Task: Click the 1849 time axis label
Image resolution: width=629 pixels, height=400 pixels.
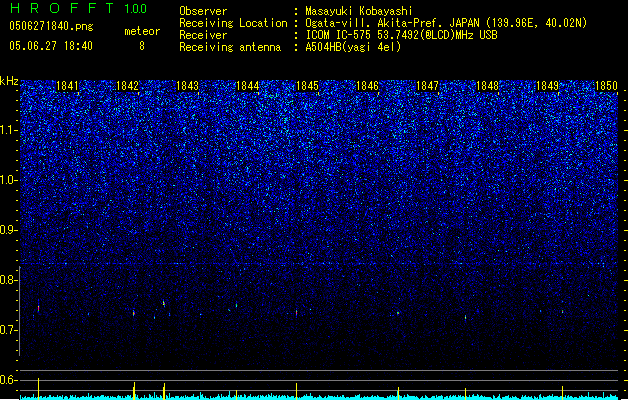Action: (x=548, y=86)
